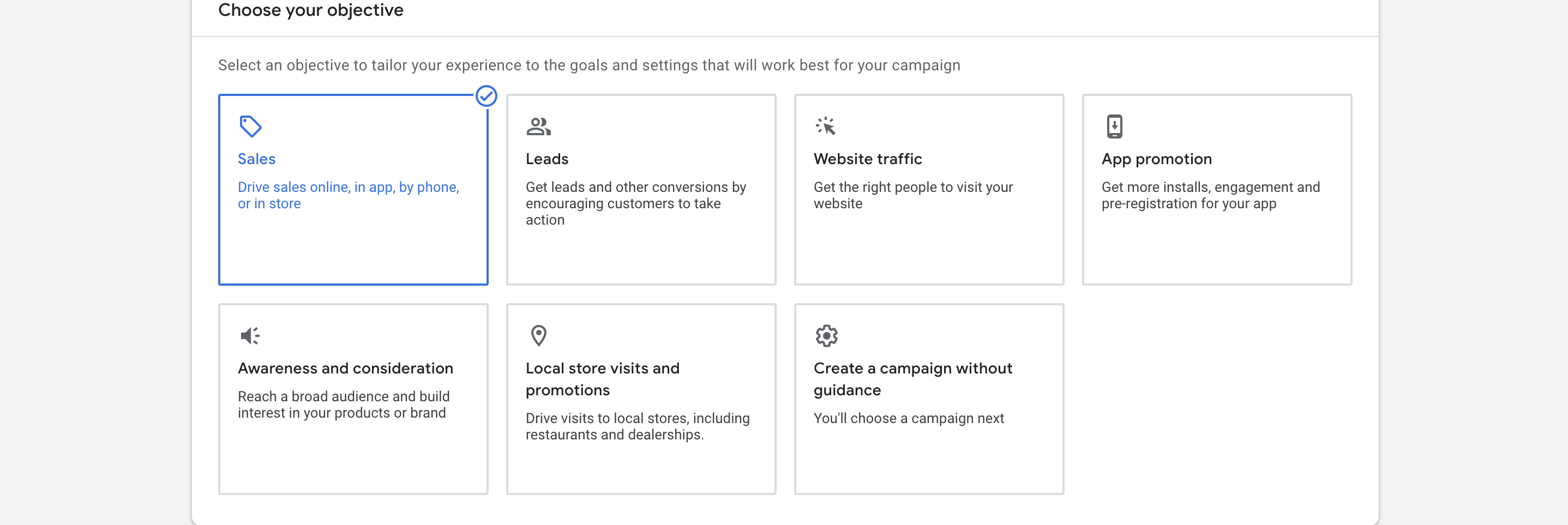Click the blue checkmark on Sales card

[486, 96]
